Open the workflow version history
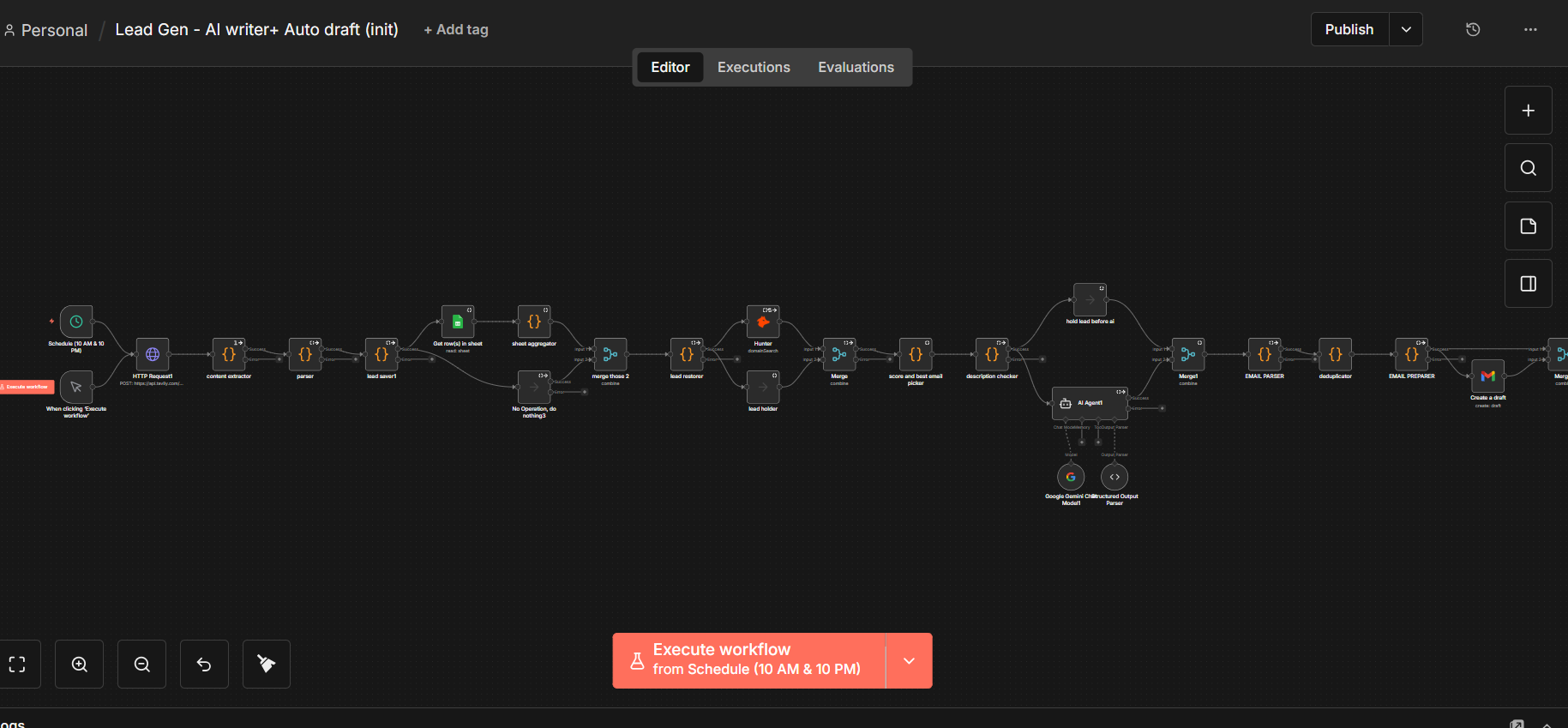Image resolution: width=1568 pixels, height=728 pixels. coord(1473,29)
